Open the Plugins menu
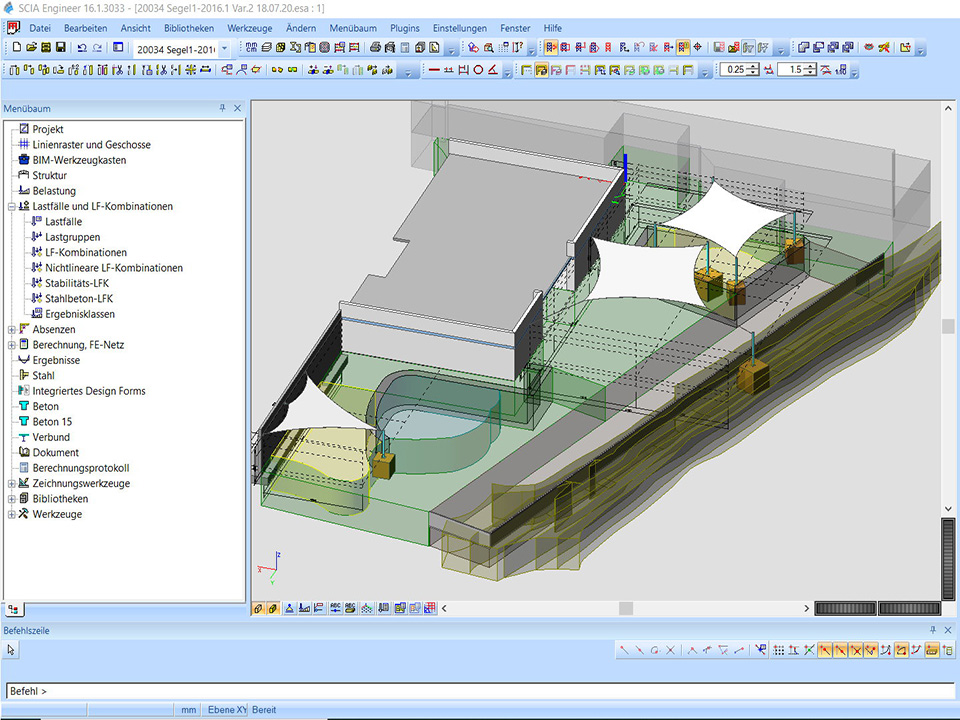Image resolution: width=960 pixels, height=720 pixels. 405,28
